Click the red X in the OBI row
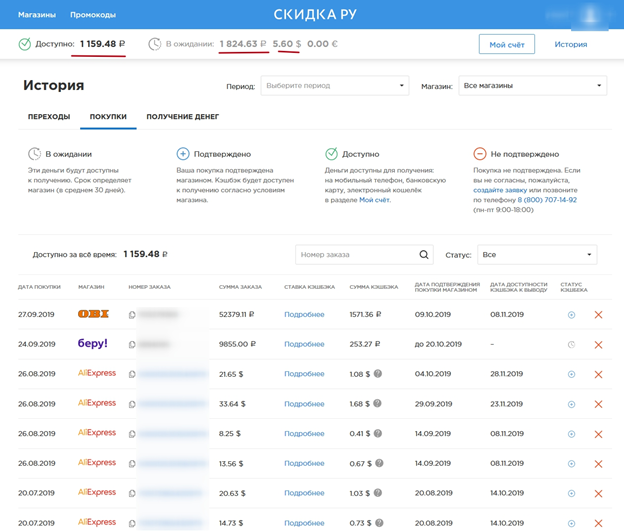The width and height of the screenshot is (624, 531). tap(598, 315)
